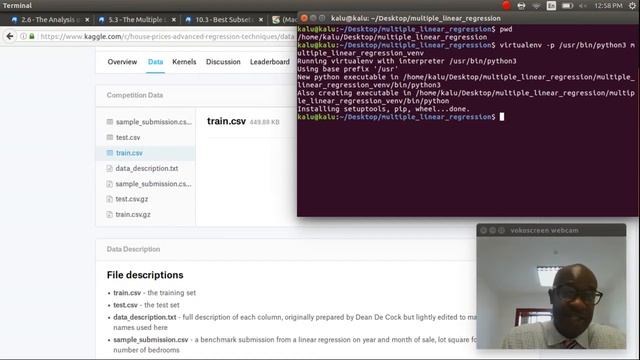Image resolution: width=640 pixels, height=360 pixels.
Task: Click the 'Terminal' app name in top panel
Action: click(x=17, y=6)
